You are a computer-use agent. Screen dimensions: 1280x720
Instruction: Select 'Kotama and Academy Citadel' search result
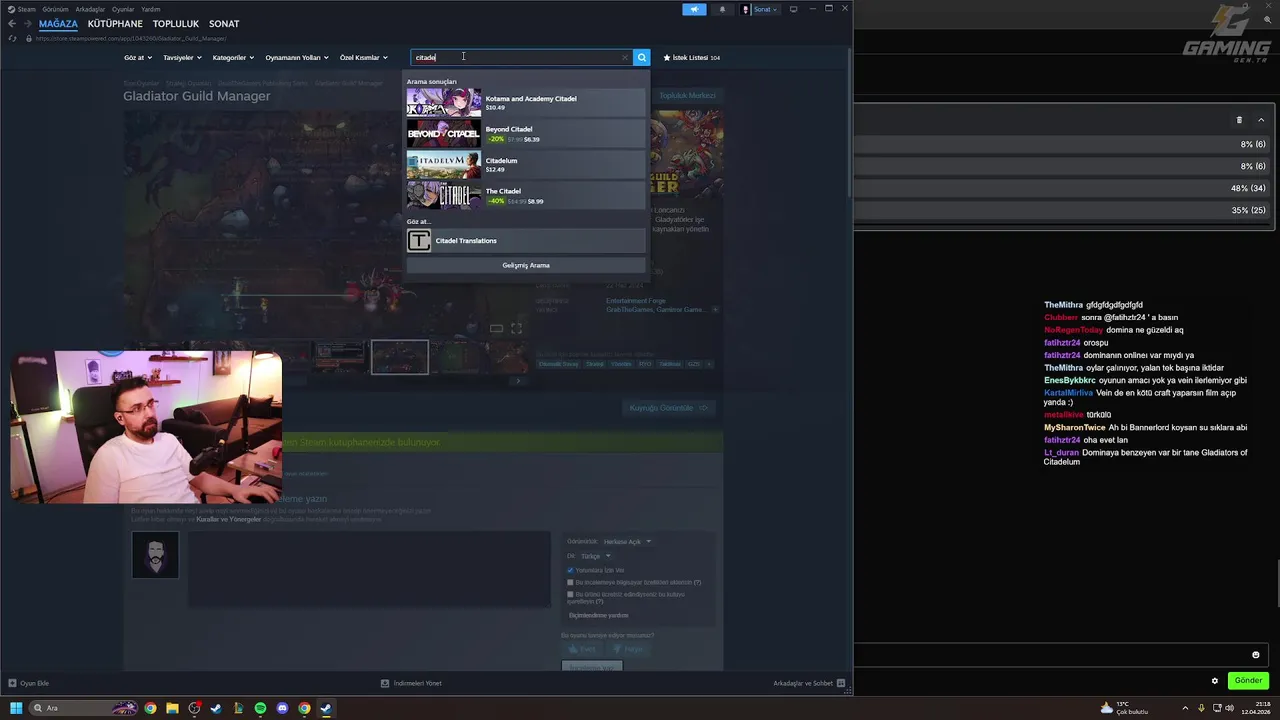(x=526, y=102)
